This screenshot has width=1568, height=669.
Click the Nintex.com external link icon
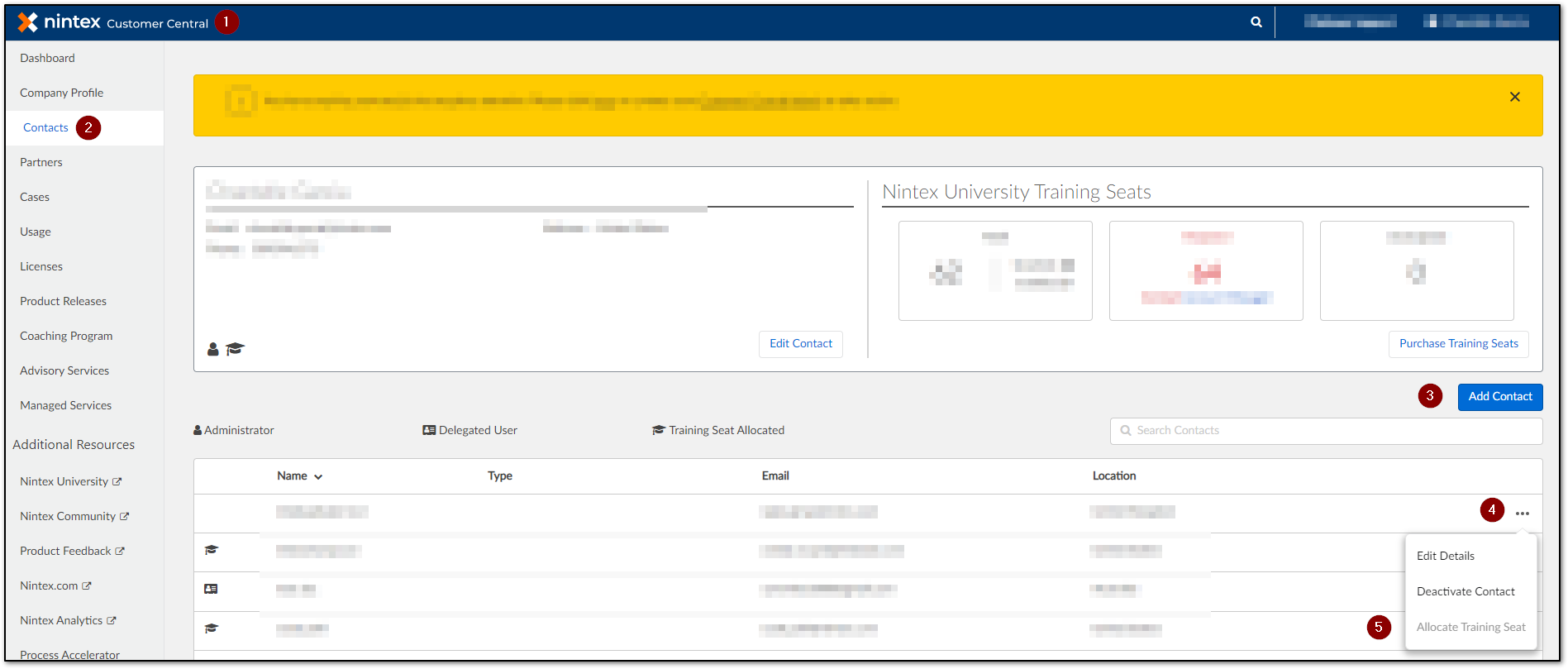87,585
